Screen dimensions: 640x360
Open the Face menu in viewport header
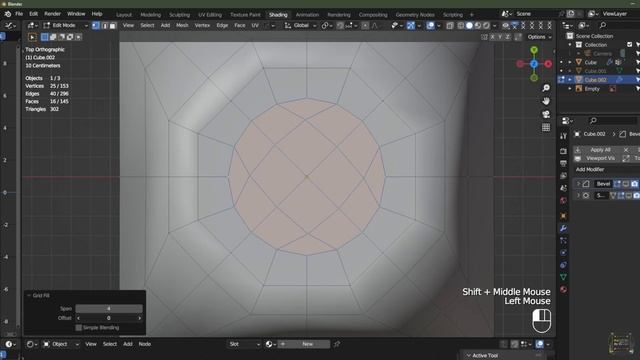[x=240, y=25]
